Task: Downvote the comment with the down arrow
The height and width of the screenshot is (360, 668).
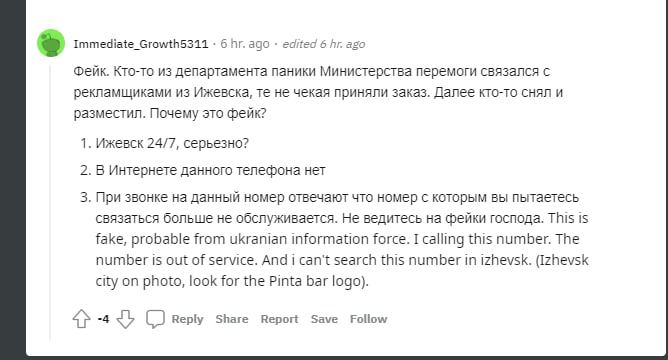Action: click(125, 319)
